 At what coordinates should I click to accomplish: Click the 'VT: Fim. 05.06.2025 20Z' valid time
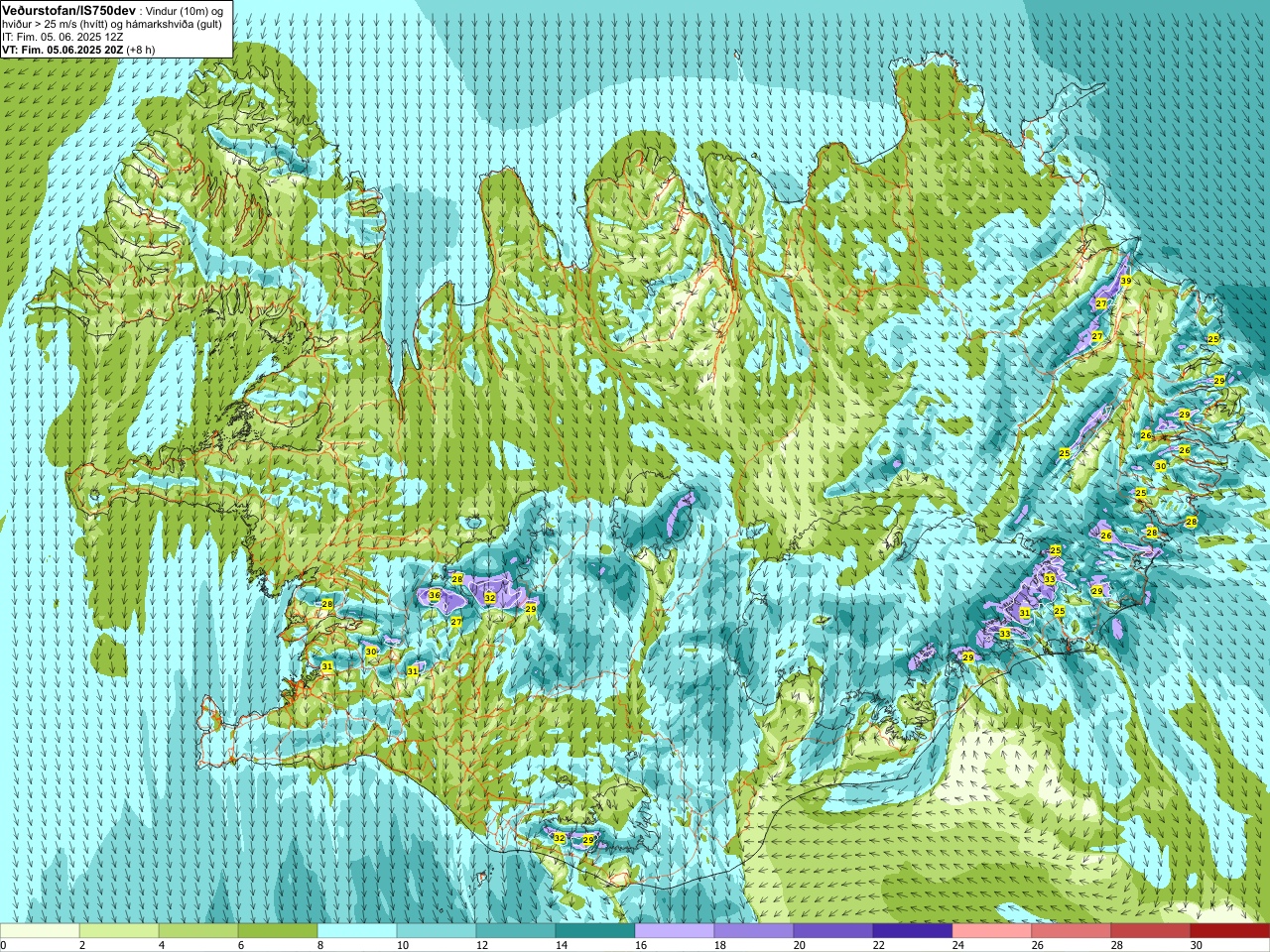click(x=63, y=49)
